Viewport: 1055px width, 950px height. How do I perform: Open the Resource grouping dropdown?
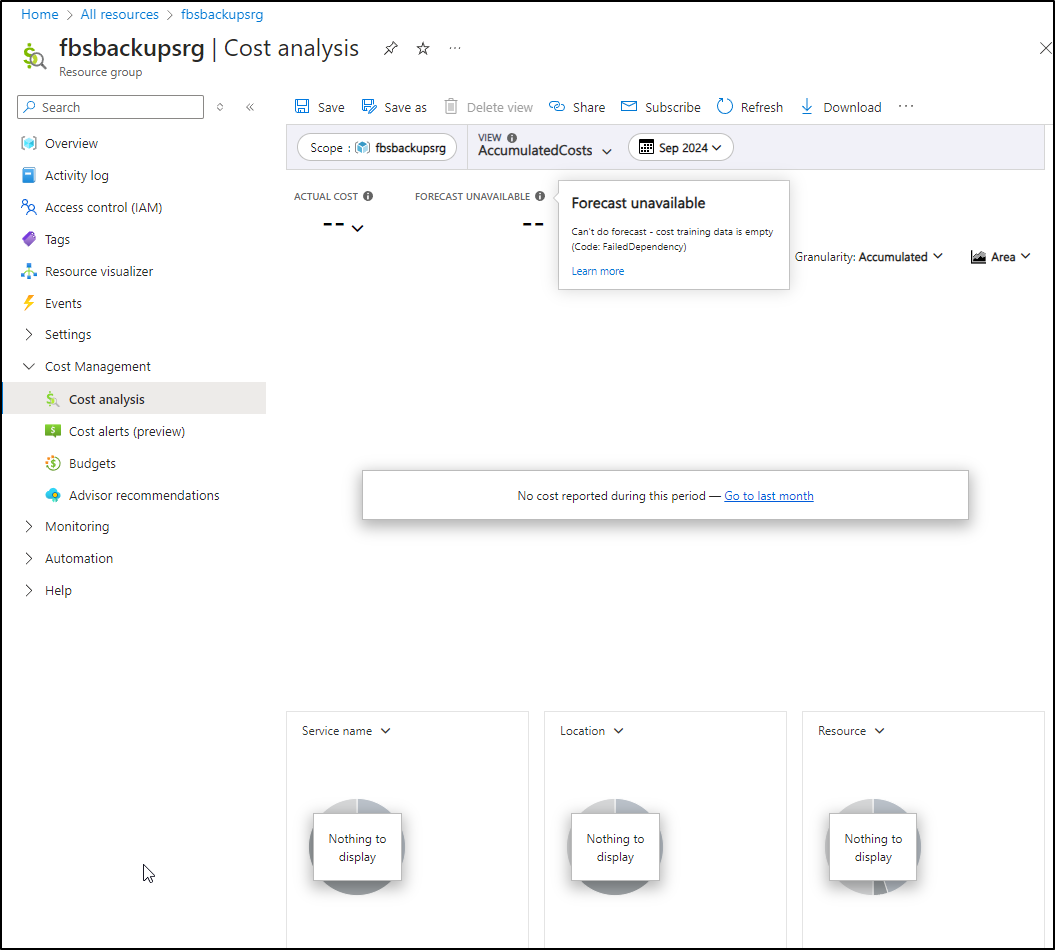coord(851,731)
